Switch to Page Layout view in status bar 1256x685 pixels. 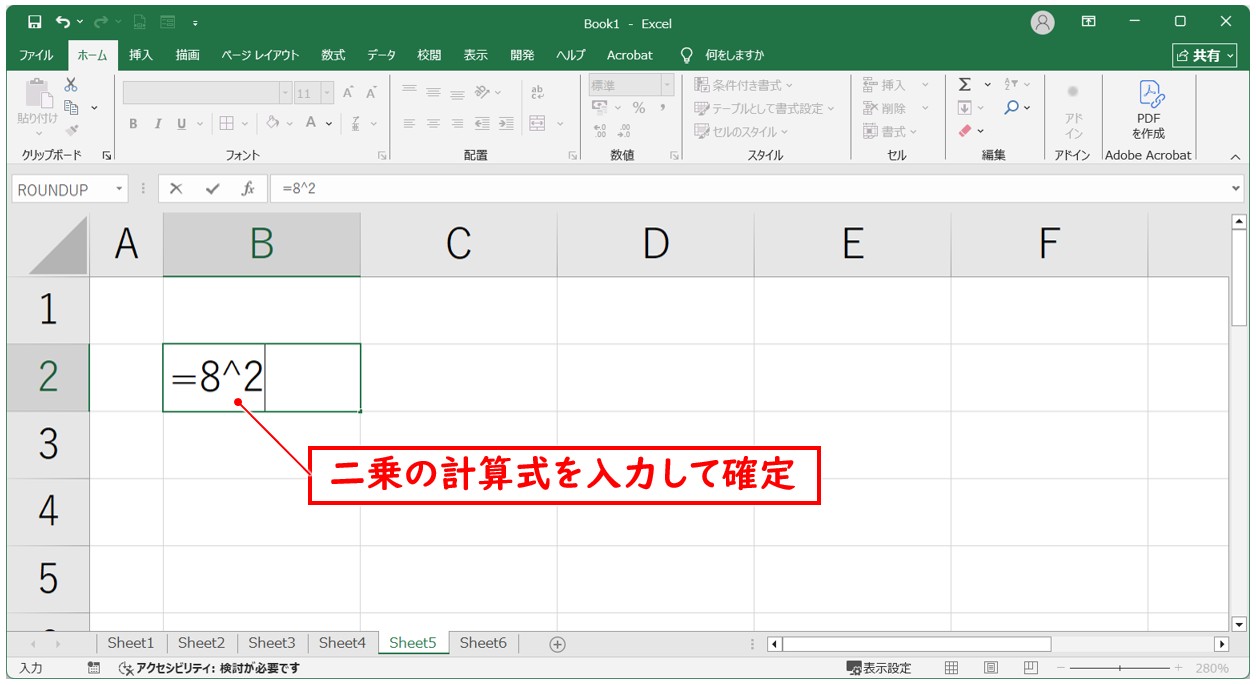point(990,668)
